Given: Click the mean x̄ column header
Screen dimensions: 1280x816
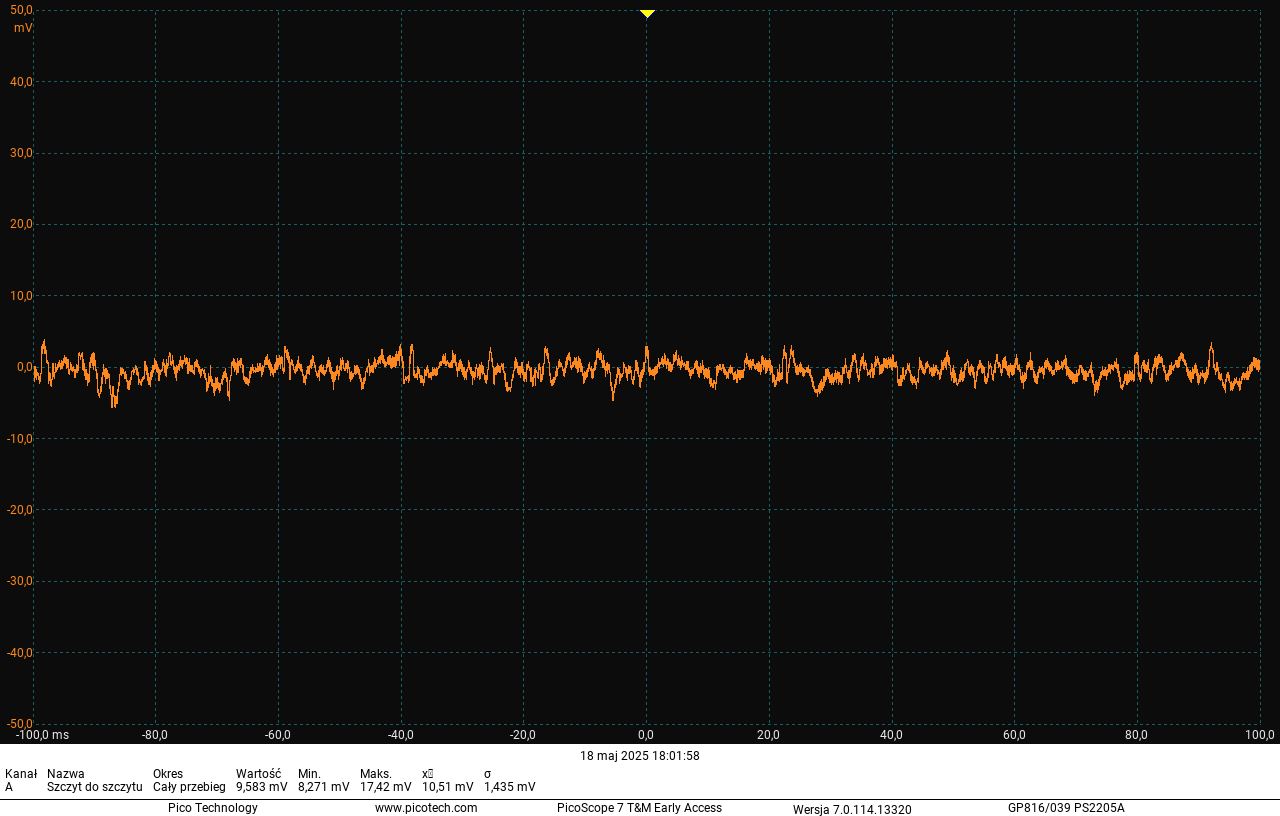Looking at the screenshot, I should tap(427, 774).
